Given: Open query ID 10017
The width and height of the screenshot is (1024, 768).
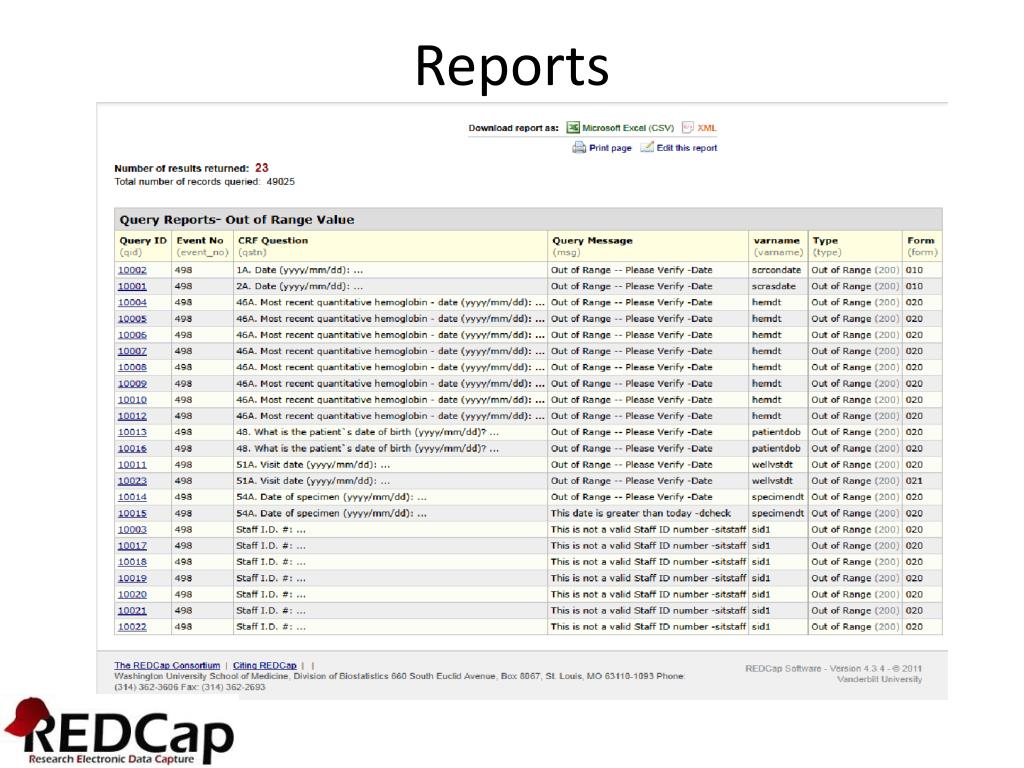Looking at the screenshot, I should [x=132, y=546].
